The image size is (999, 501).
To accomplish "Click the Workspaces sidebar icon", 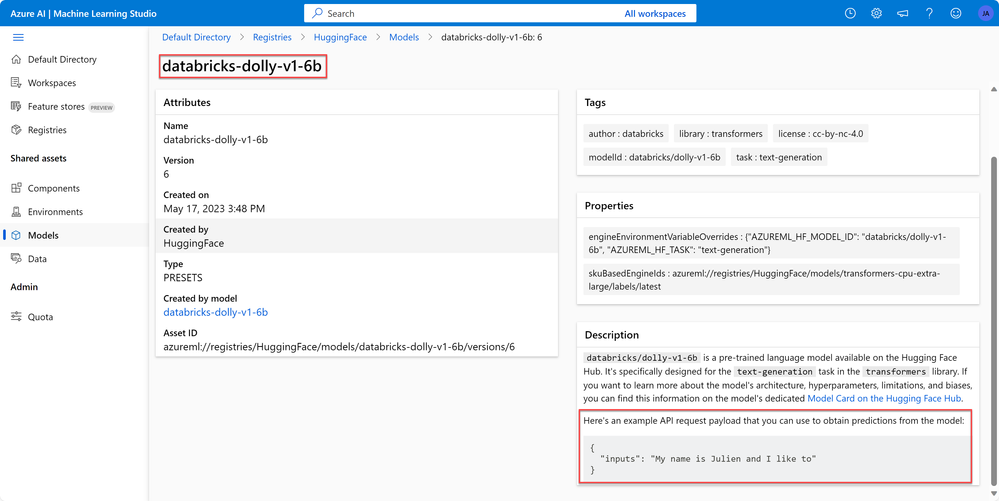I will [x=17, y=83].
